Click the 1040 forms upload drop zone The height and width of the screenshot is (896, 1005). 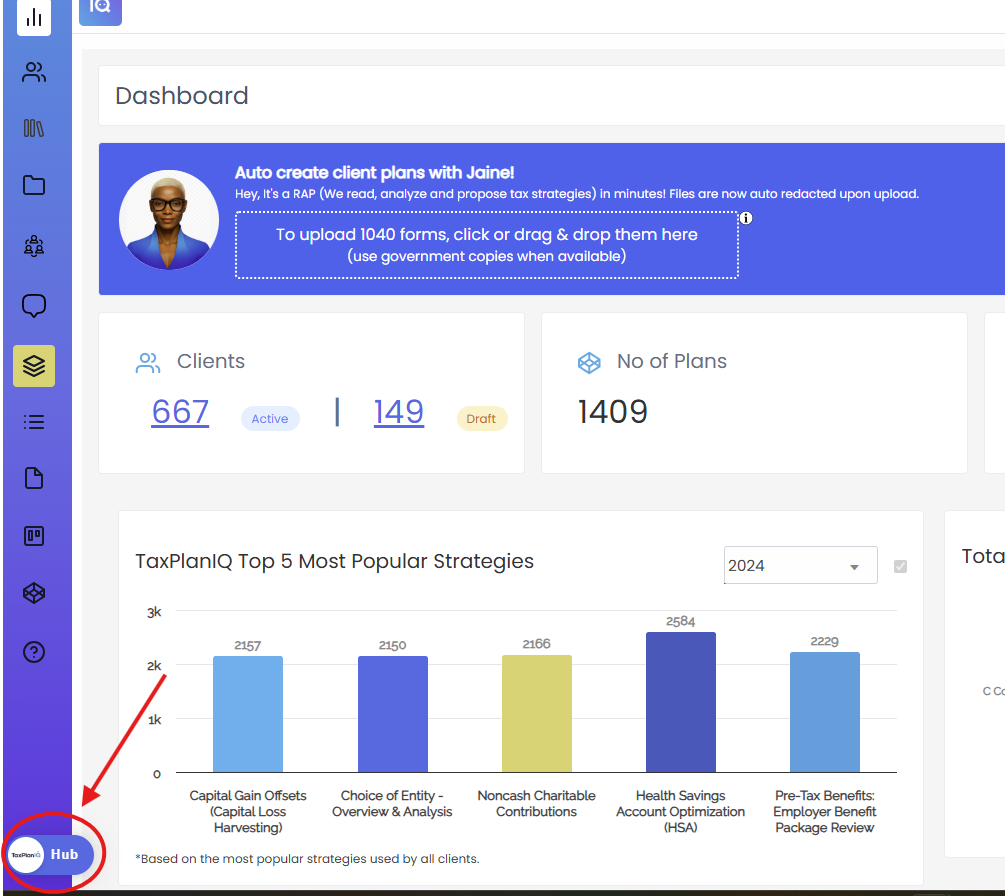click(487, 245)
